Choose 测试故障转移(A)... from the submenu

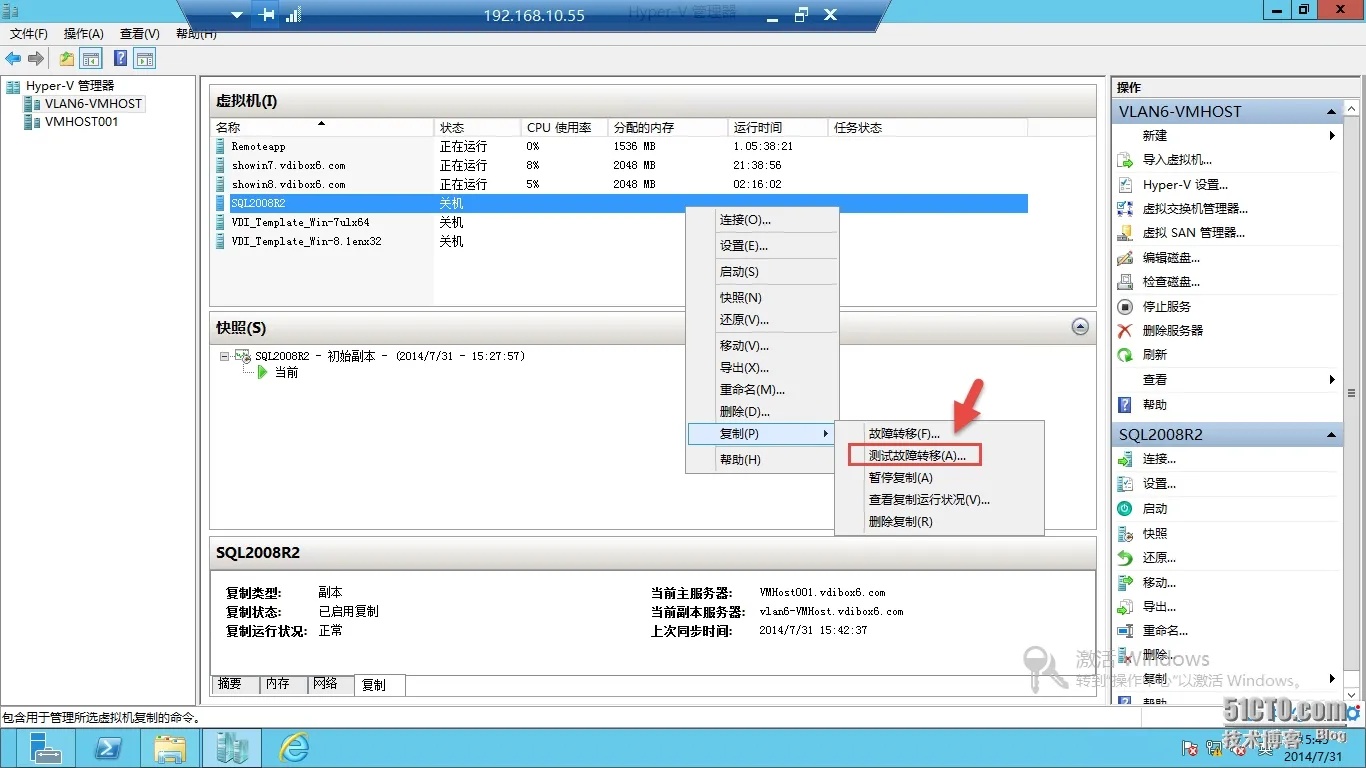click(916, 456)
